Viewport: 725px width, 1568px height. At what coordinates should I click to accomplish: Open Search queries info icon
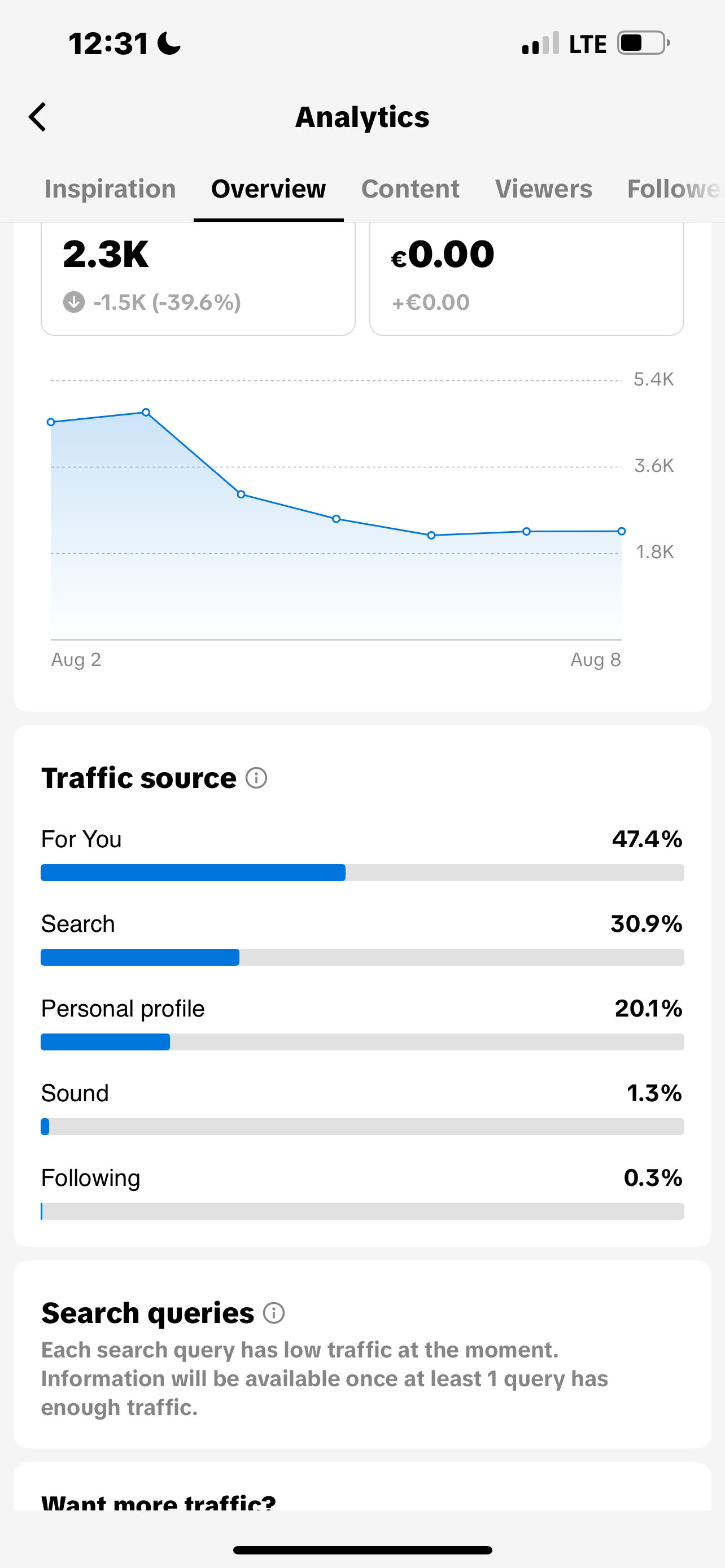[x=274, y=1313]
